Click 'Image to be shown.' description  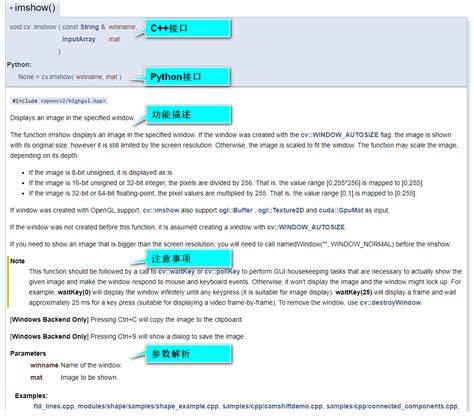(89, 378)
